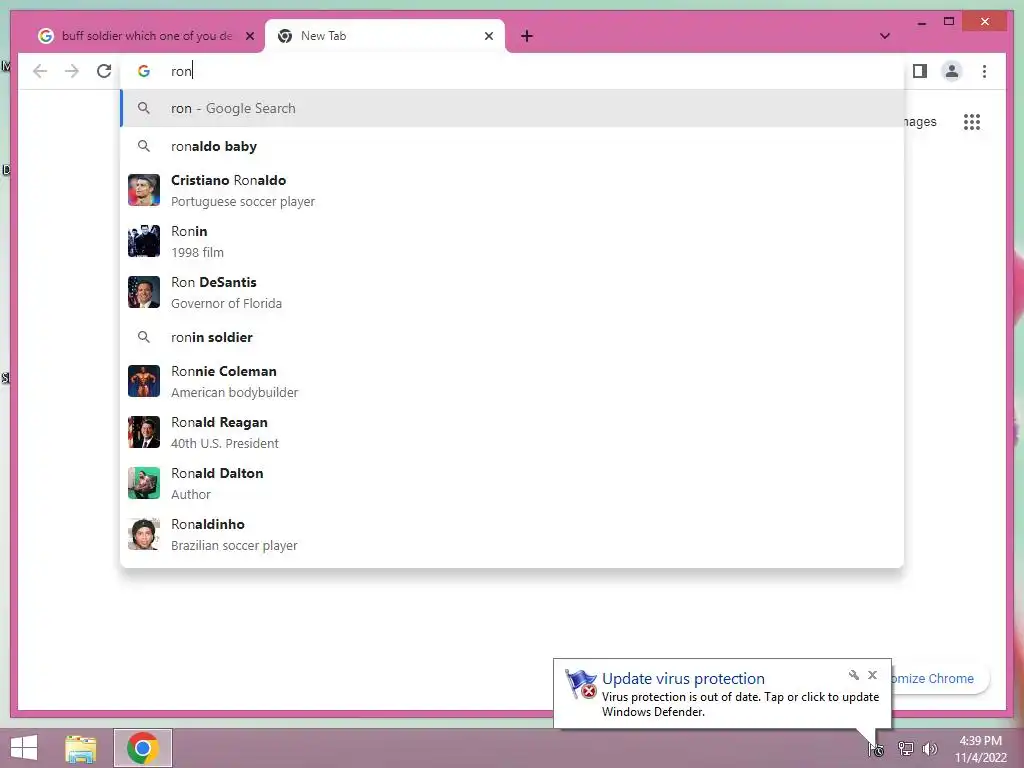Viewport: 1024px width, 768px height.
Task: Choose the Ronnie Coleman suggestion
Action: click(512, 381)
